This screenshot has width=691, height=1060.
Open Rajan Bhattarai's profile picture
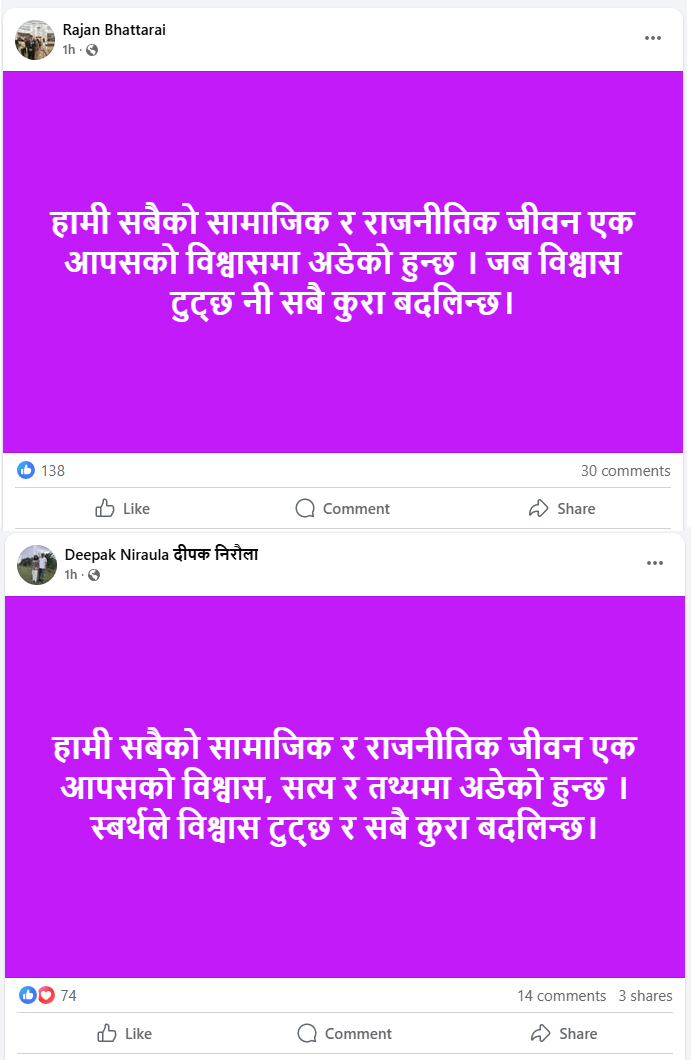coord(35,40)
